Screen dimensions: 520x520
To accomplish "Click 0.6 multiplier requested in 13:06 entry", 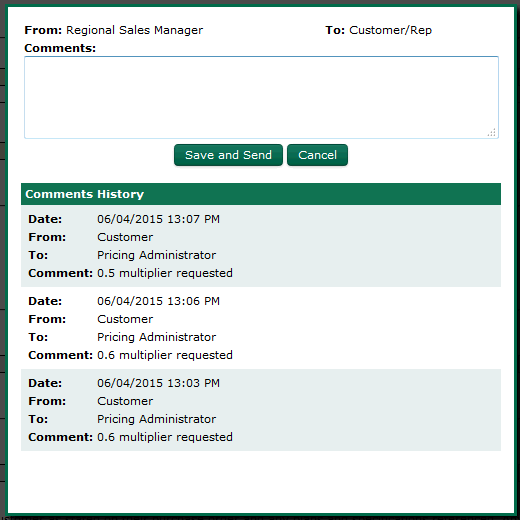I will coord(165,355).
